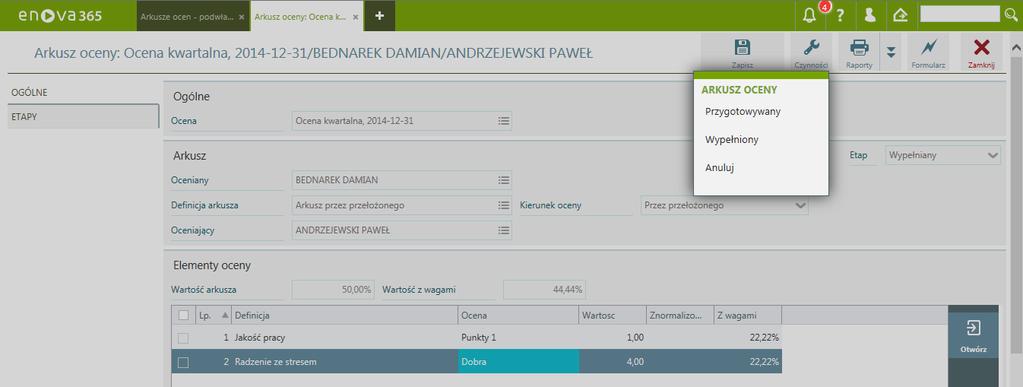The height and width of the screenshot is (387, 1023).
Task: Tick the checkbox for Radzenie ze stresem row
Action: coord(183,362)
